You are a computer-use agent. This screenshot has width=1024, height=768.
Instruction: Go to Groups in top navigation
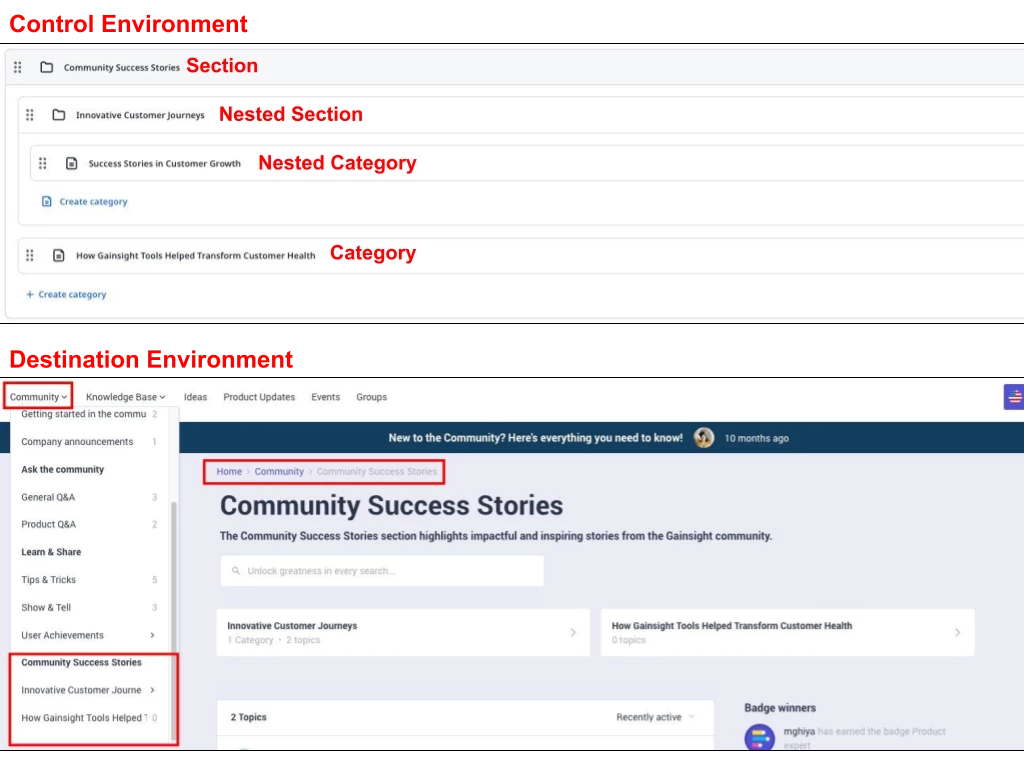coord(372,397)
